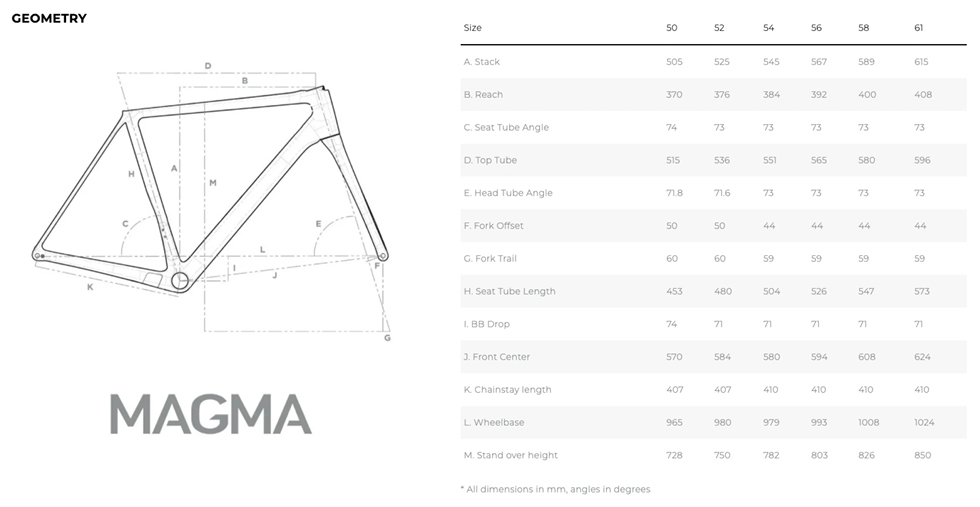The height and width of the screenshot is (507, 980).
Task: Click the bottom bracket circle in diagram
Action: [180, 281]
